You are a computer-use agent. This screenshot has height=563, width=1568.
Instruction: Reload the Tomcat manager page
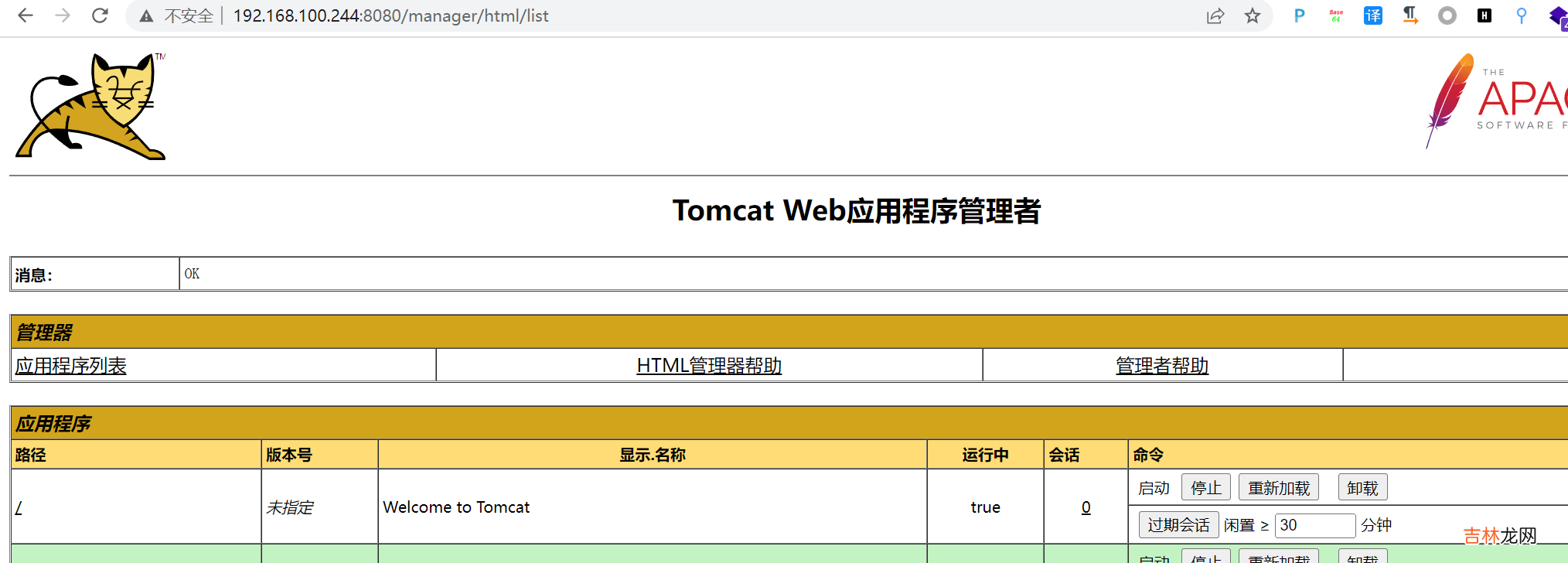(100, 15)
